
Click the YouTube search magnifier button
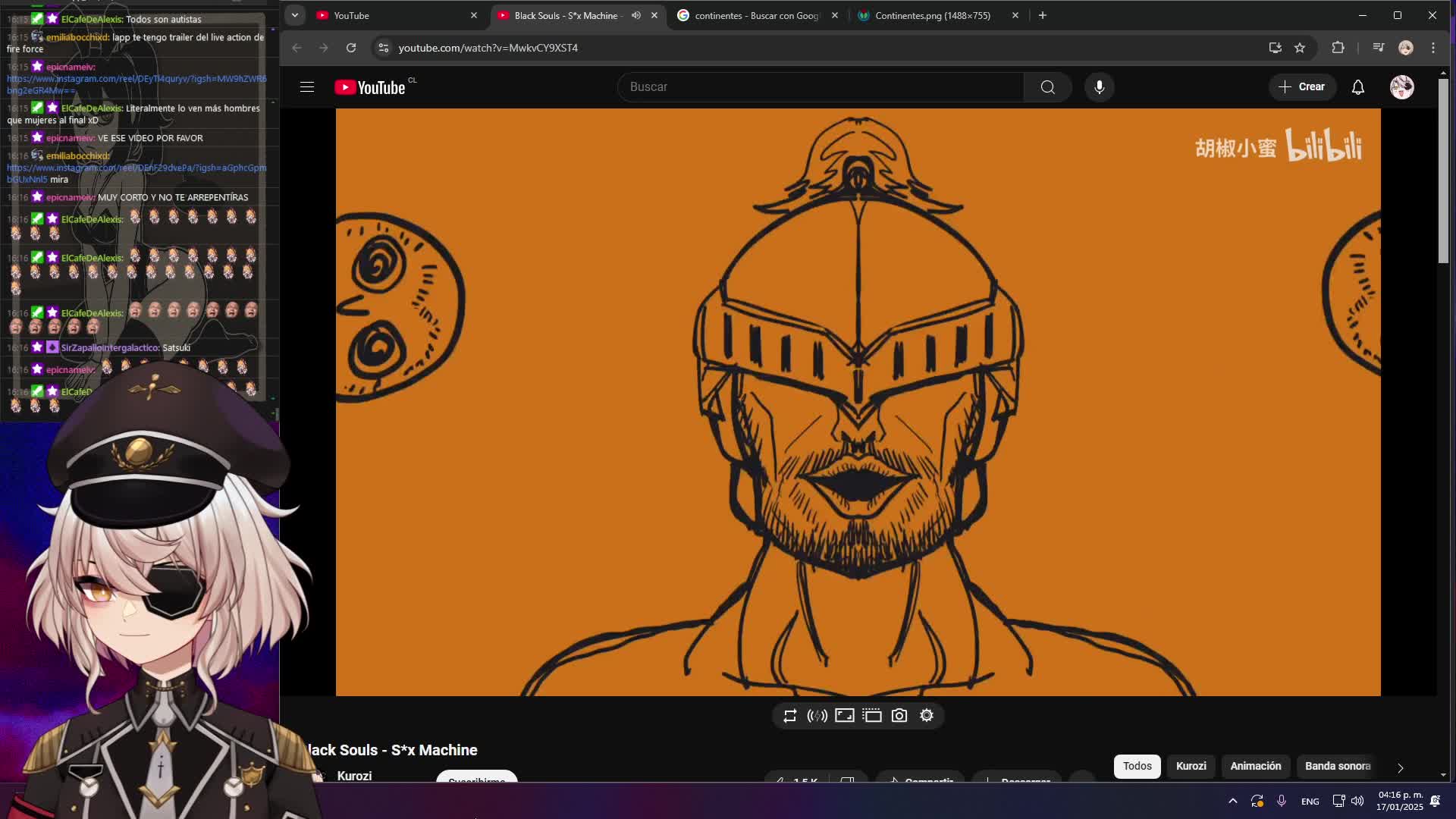tap(1047, 87)
